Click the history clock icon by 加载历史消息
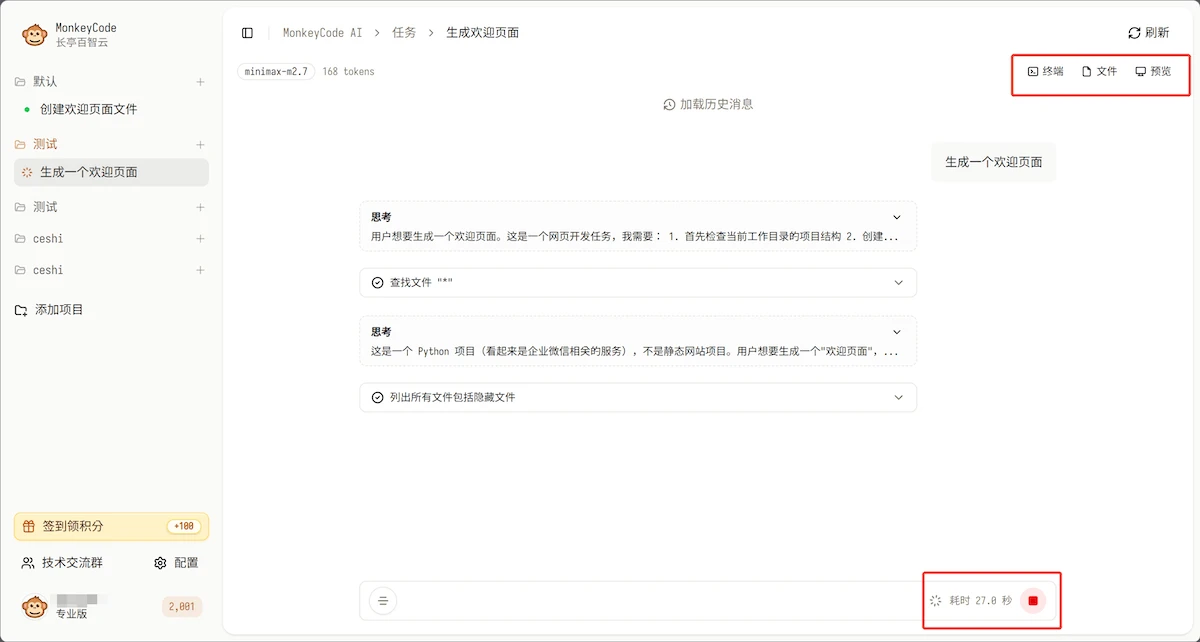 tap(669, 104)
